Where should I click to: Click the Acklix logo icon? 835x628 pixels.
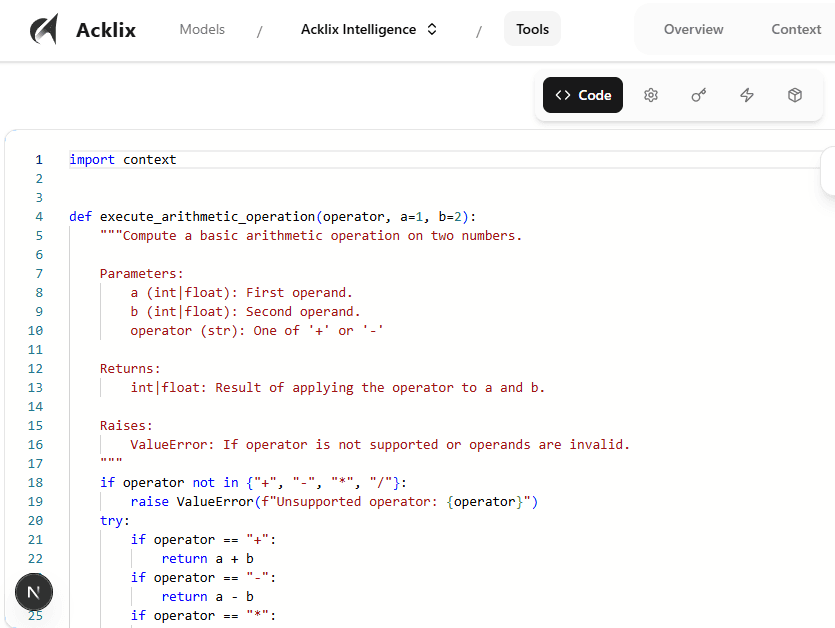(43, 30)
